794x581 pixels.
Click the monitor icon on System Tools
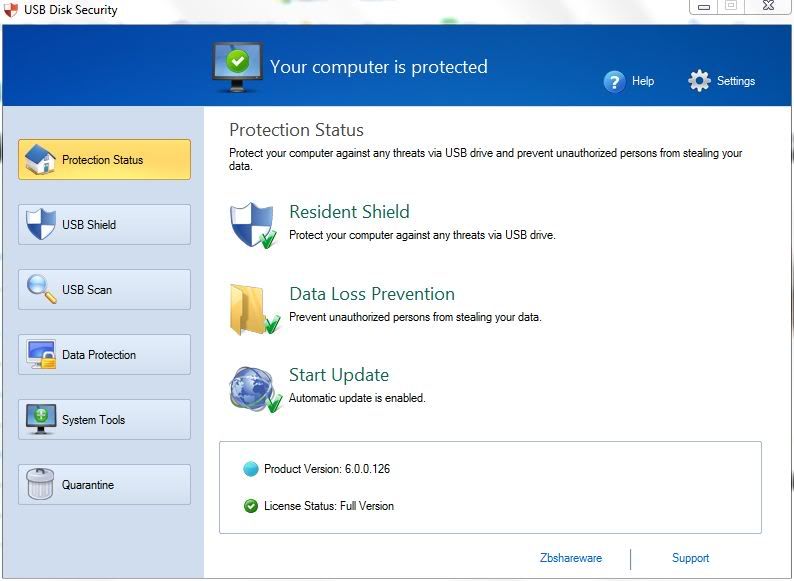[41, 419]
